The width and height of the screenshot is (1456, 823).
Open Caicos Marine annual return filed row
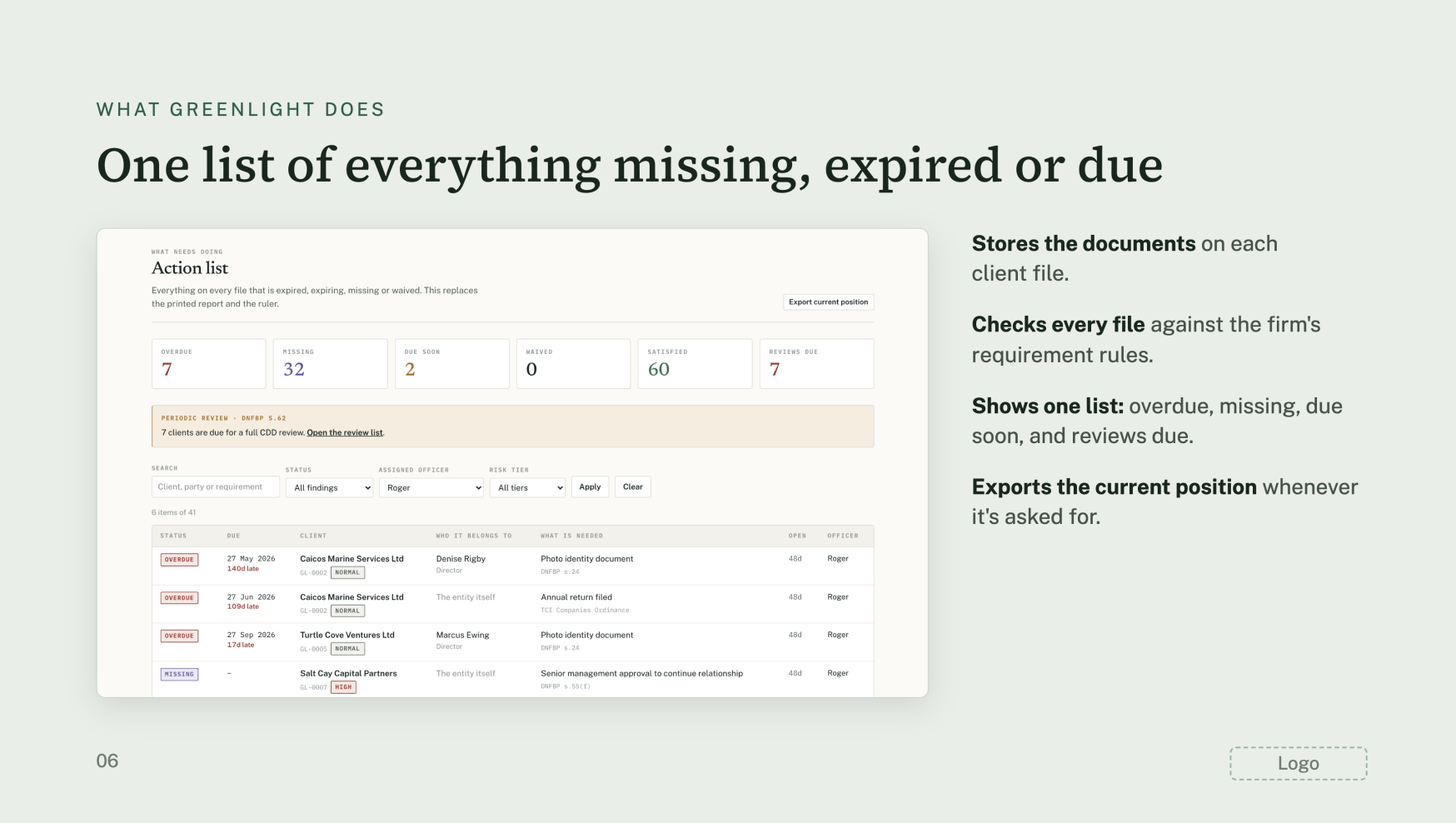point(513,604)
